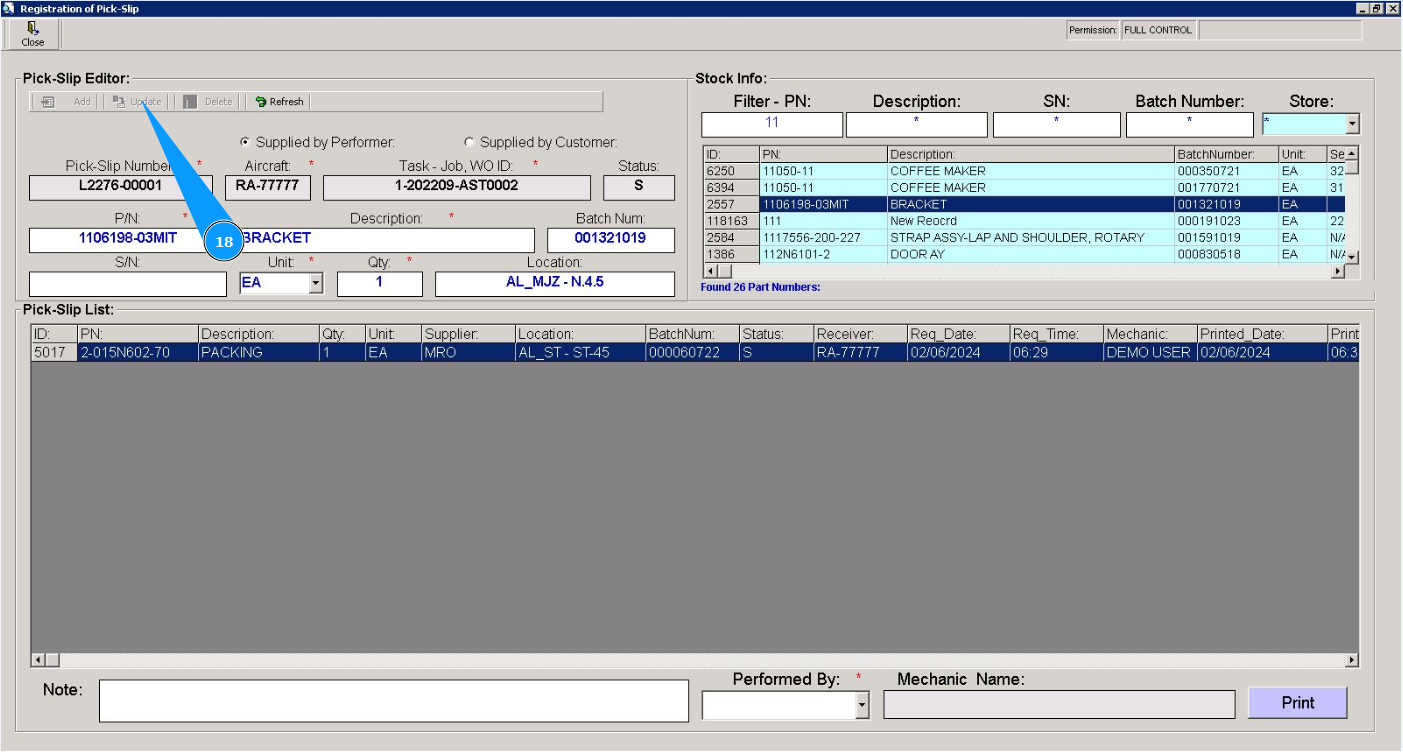
Task: Restore the window using title bar button
Action: tap(1377, 8)
